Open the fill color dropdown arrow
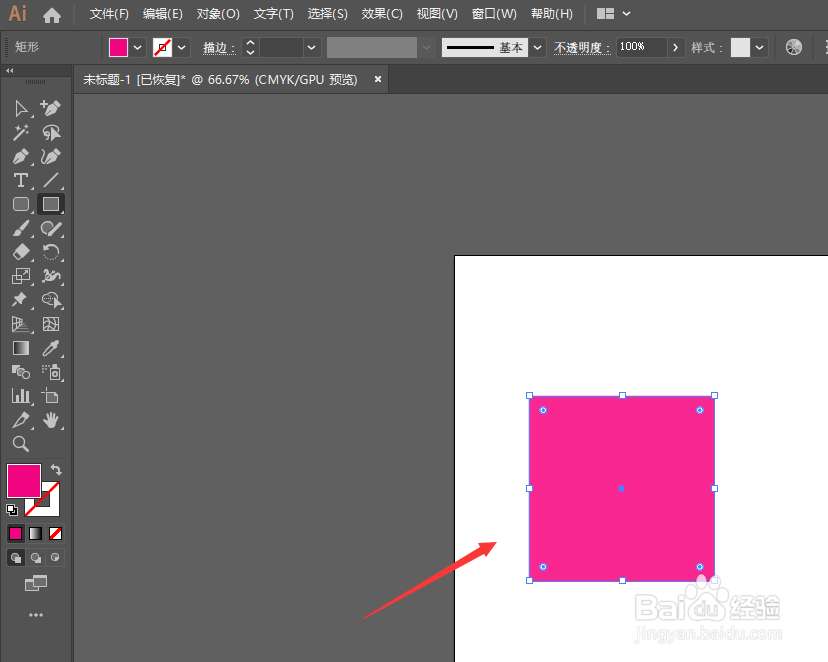The image size is (828, 662). coord(137,48)
